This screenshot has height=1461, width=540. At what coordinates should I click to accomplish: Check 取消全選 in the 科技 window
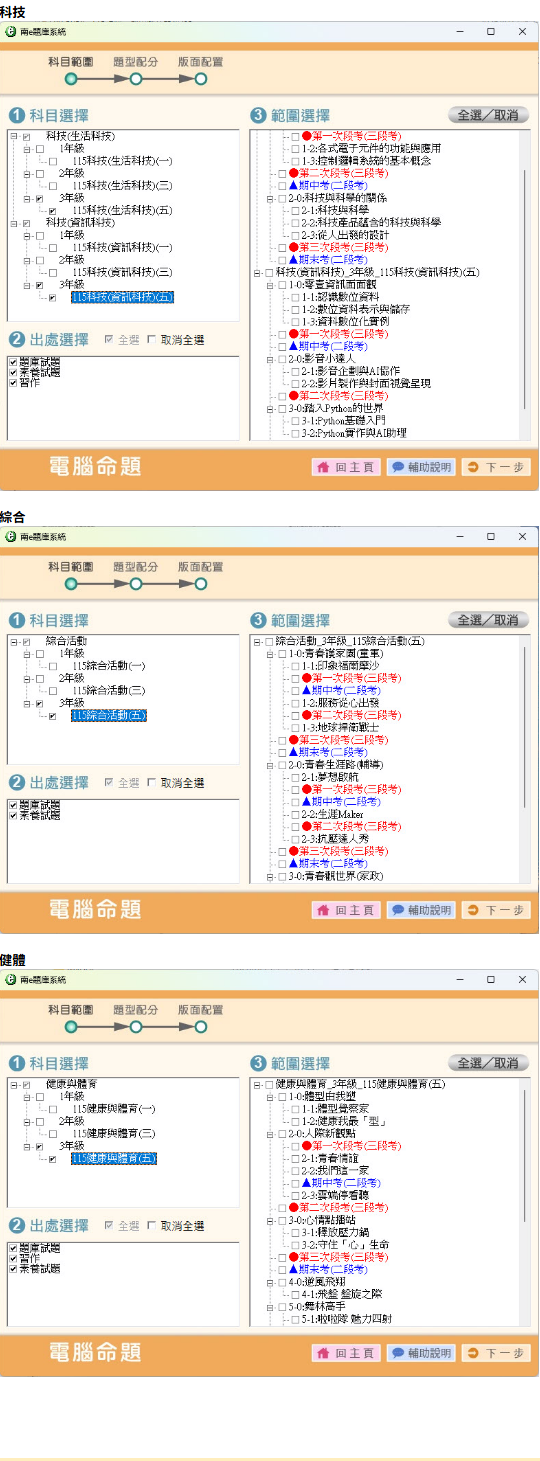[x=152, y=340]
